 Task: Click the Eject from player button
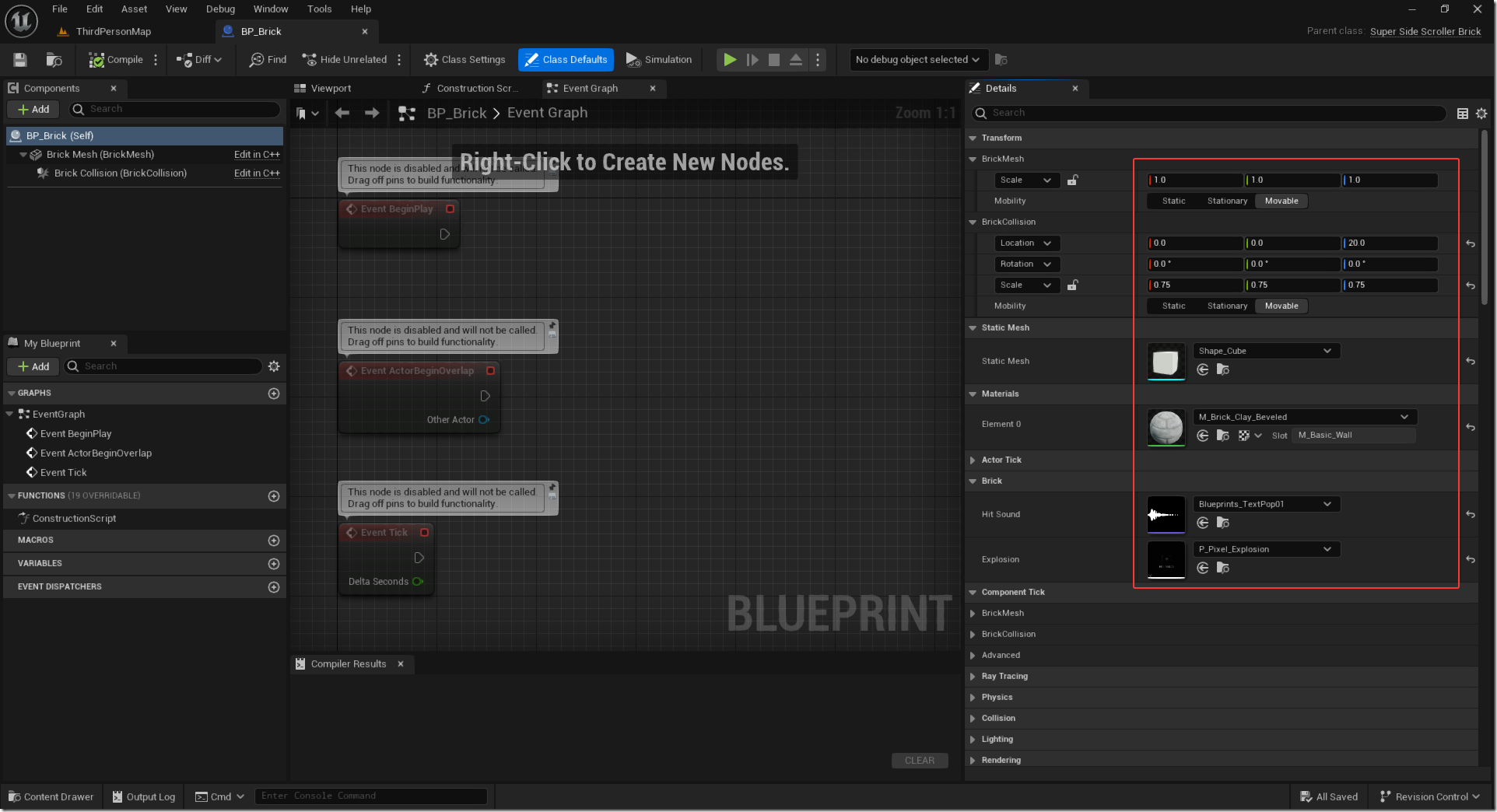[796, 60]
